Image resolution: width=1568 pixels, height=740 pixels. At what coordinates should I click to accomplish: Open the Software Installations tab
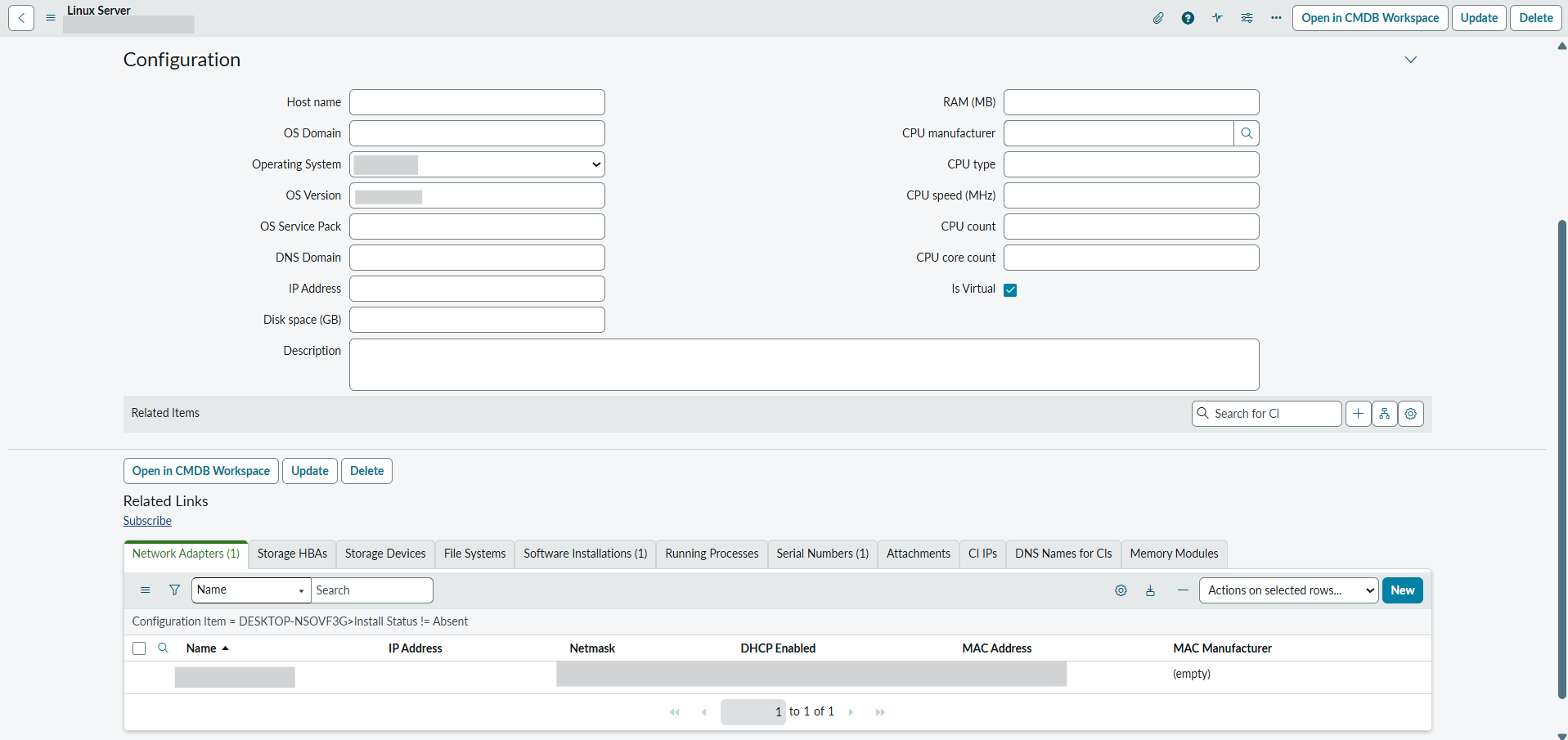tap(586, 554)
